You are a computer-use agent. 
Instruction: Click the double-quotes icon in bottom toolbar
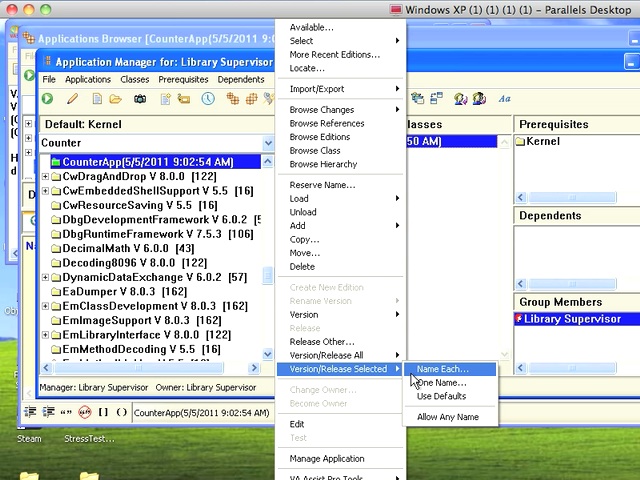(66, 412)
